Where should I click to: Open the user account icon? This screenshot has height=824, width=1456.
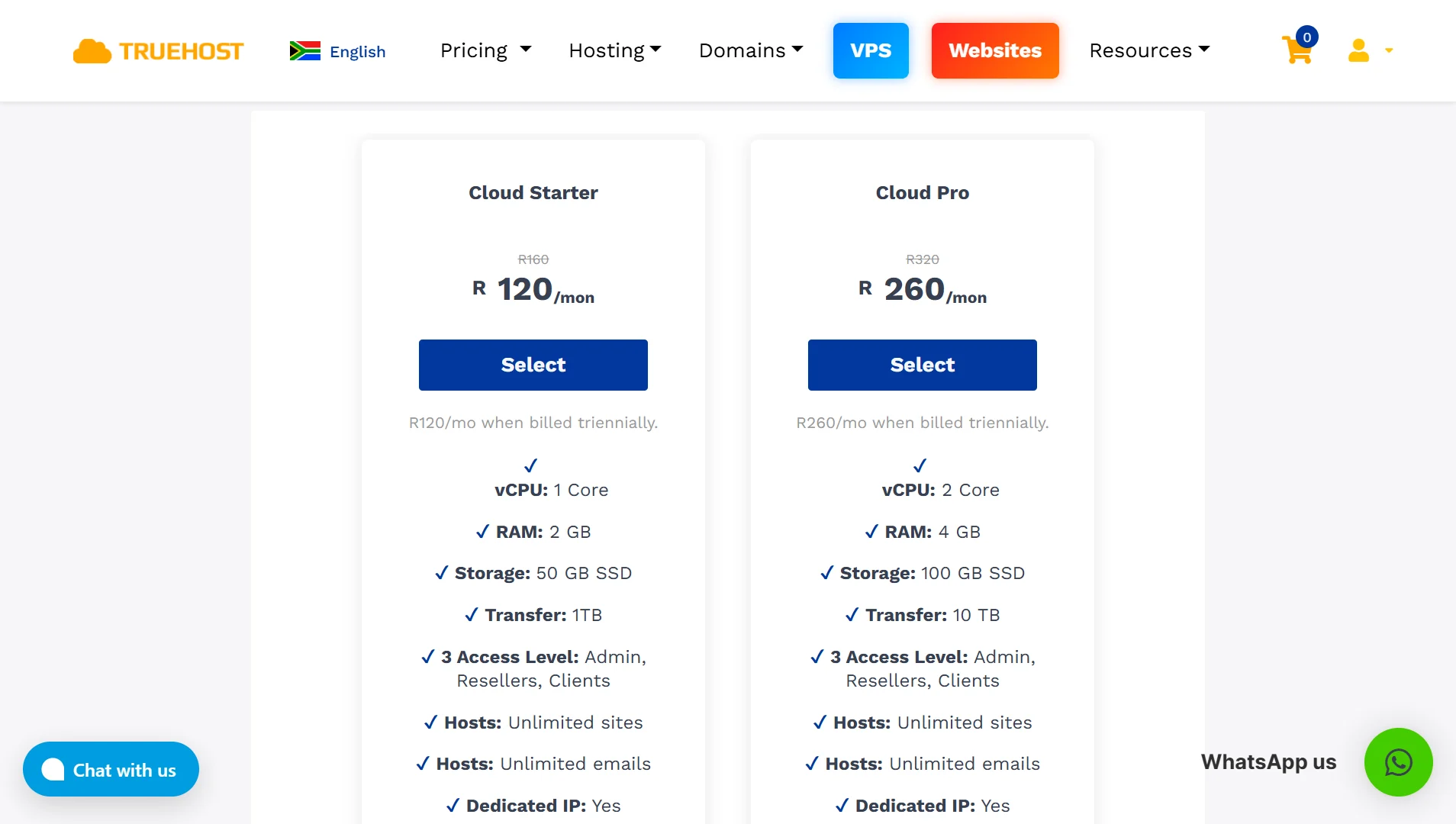tap(1358, 51)
